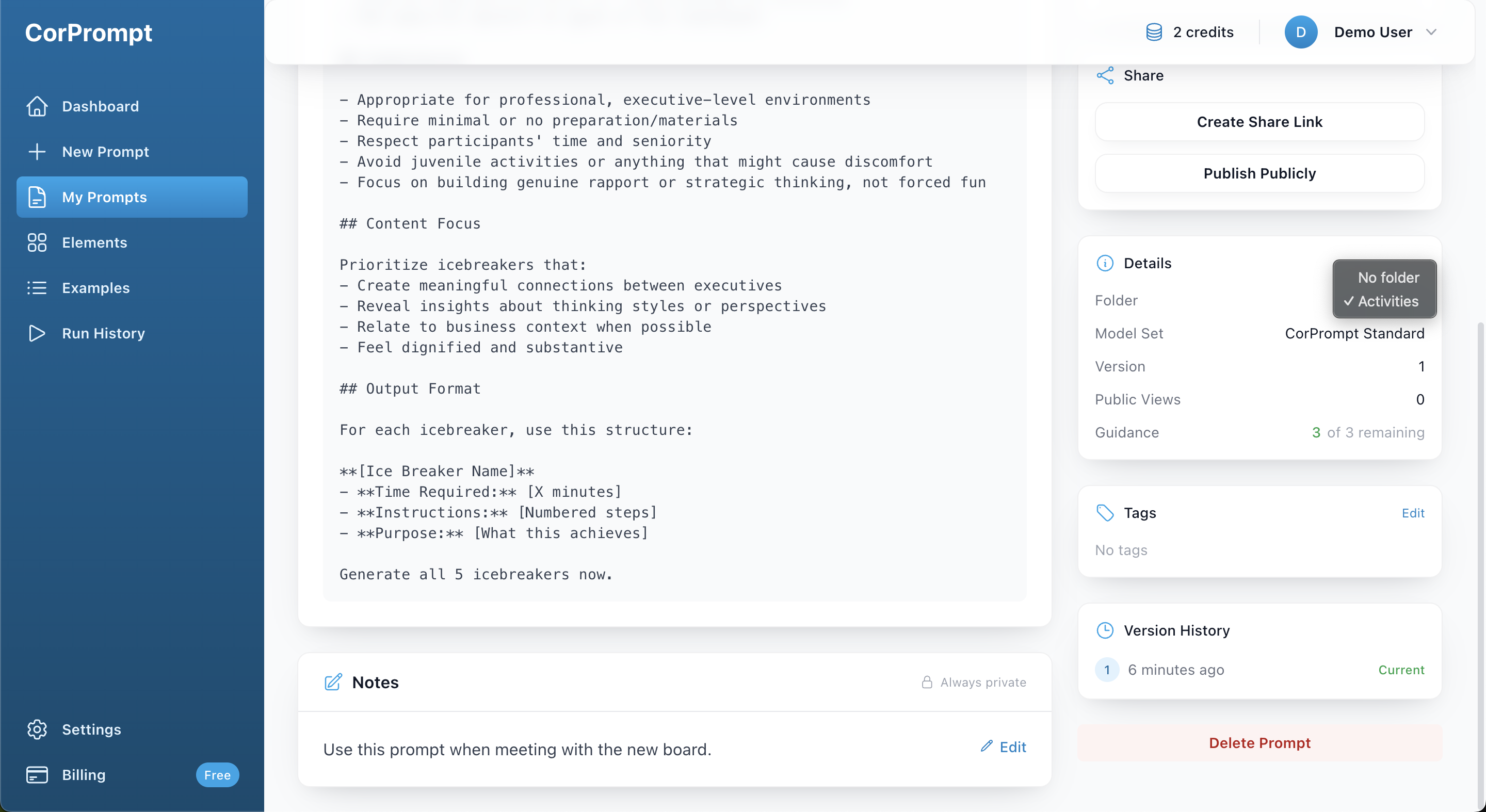This screenshot has width=1486, height=812.
Task: Expand the Share panel icon
Action: [x=1105, y=75]
